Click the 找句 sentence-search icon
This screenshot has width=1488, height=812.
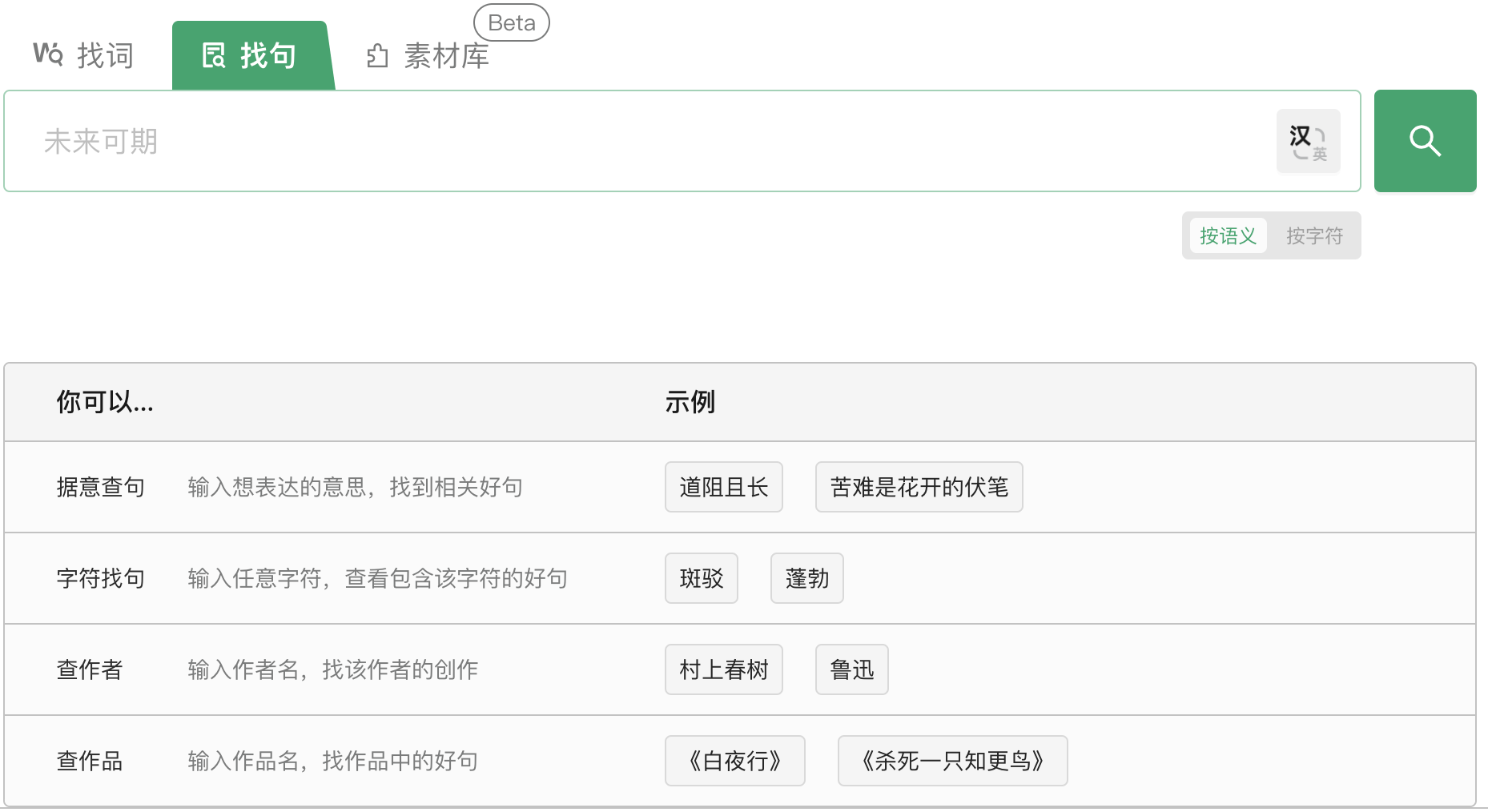coord(212,54)
